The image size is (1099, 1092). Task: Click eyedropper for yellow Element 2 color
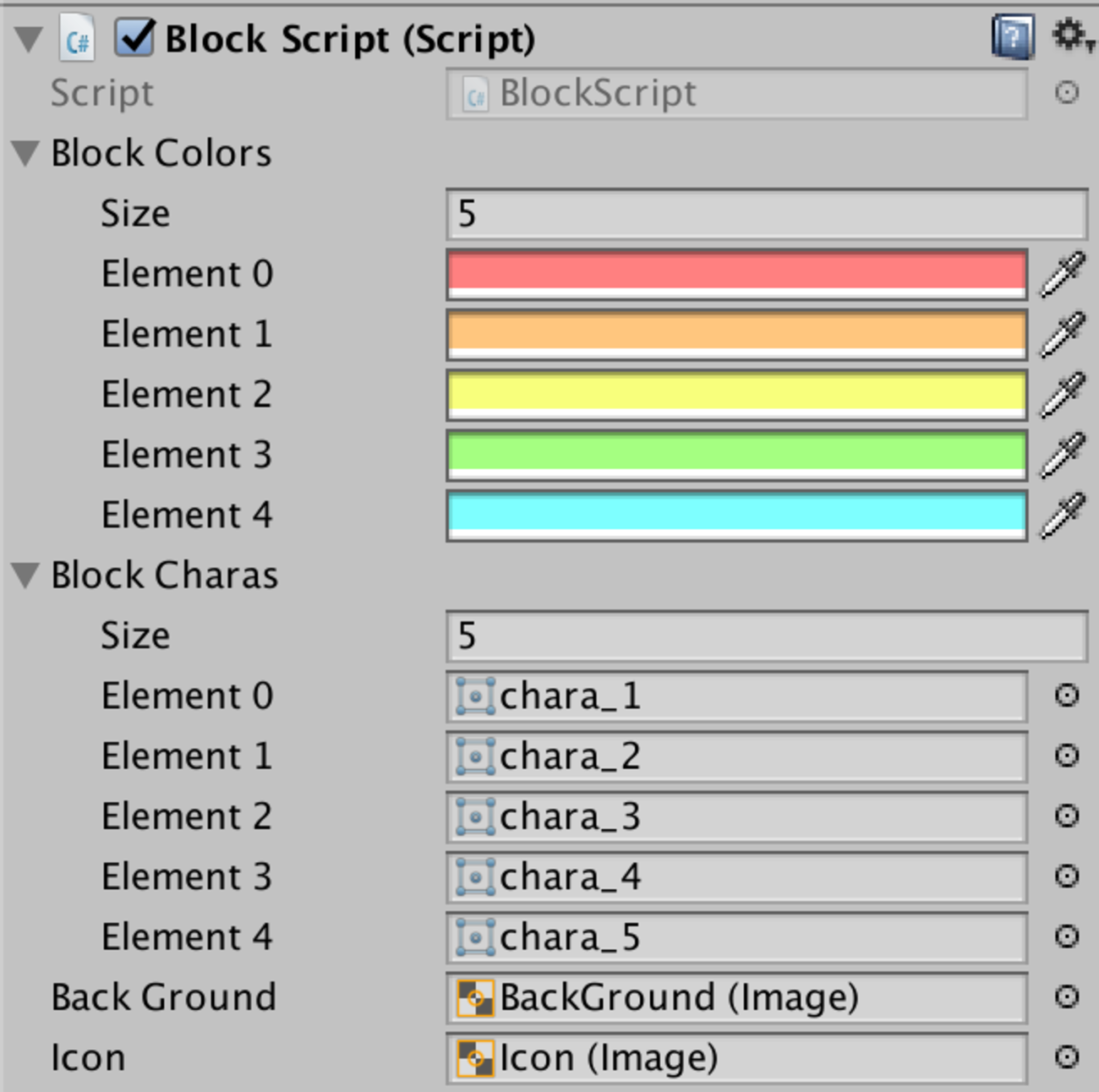click(1062, 395)
